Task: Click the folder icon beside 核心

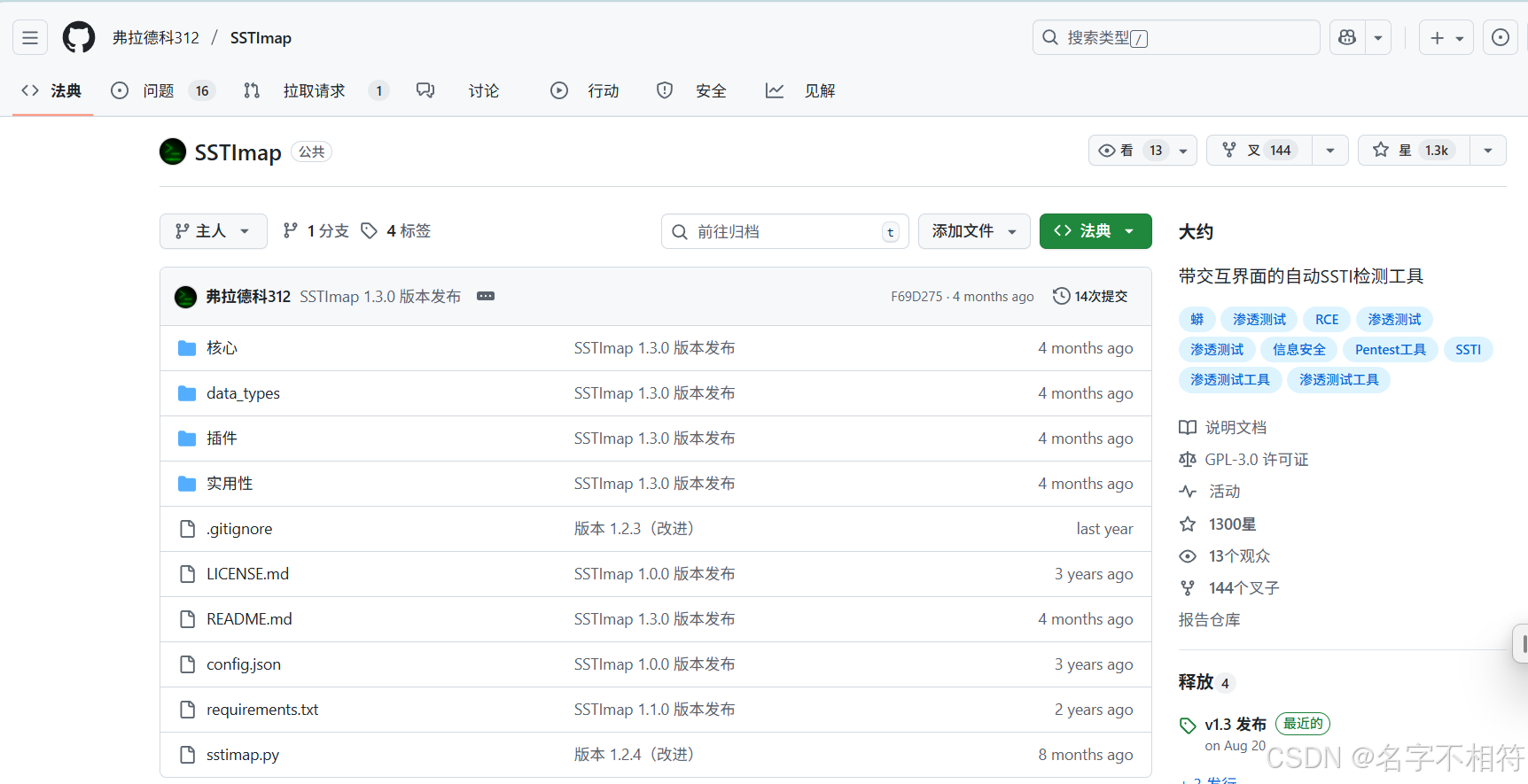Action: coord(187,348)
